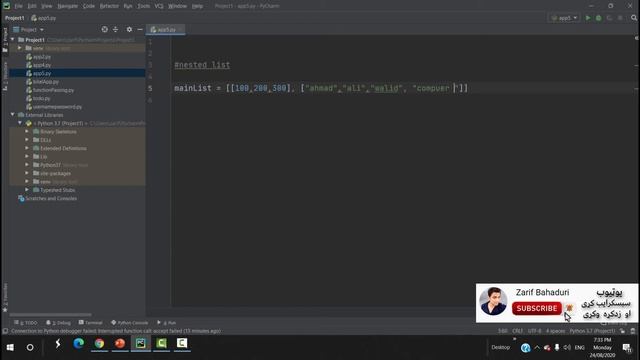Click the ENG language indicator in taskbar
Viewport: 640px width, 360px height.
tap(580, 348)
